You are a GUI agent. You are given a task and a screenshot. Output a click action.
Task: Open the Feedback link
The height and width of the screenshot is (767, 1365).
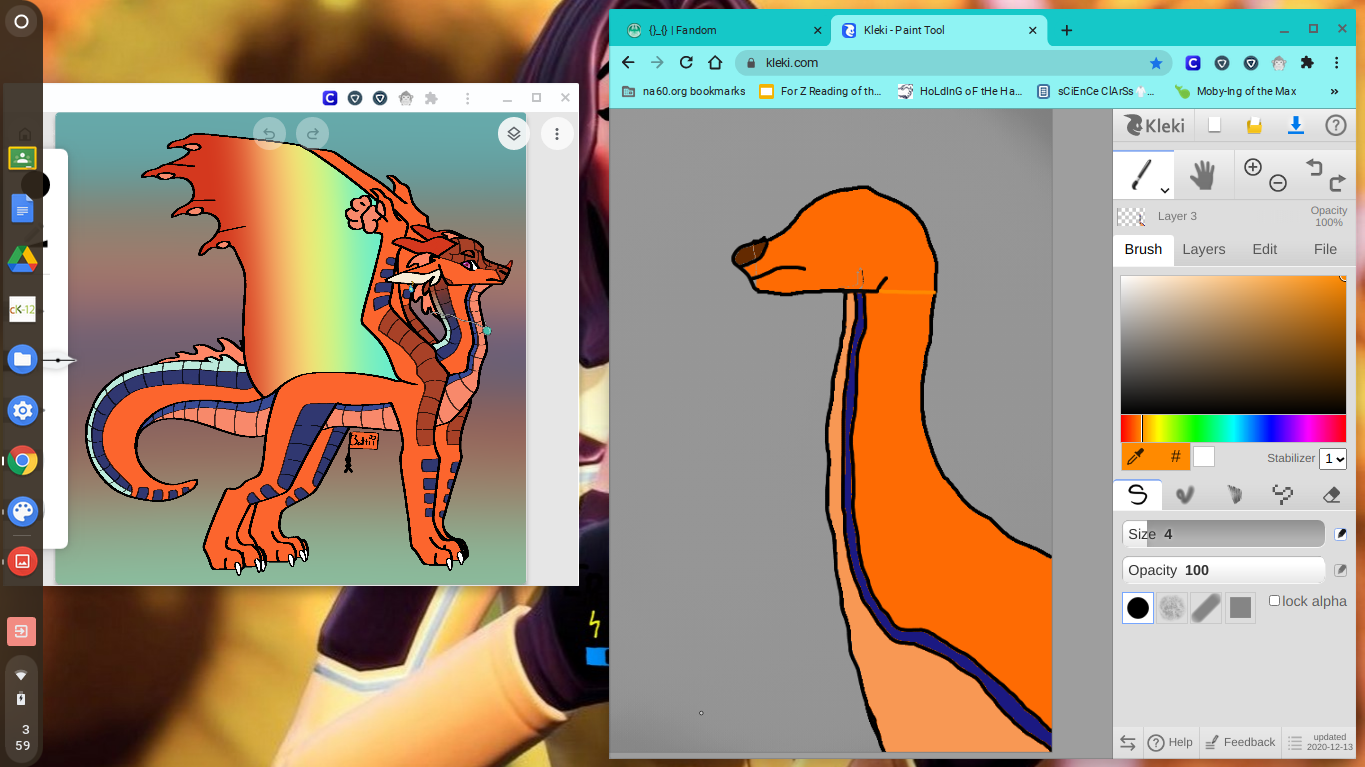1240,742
